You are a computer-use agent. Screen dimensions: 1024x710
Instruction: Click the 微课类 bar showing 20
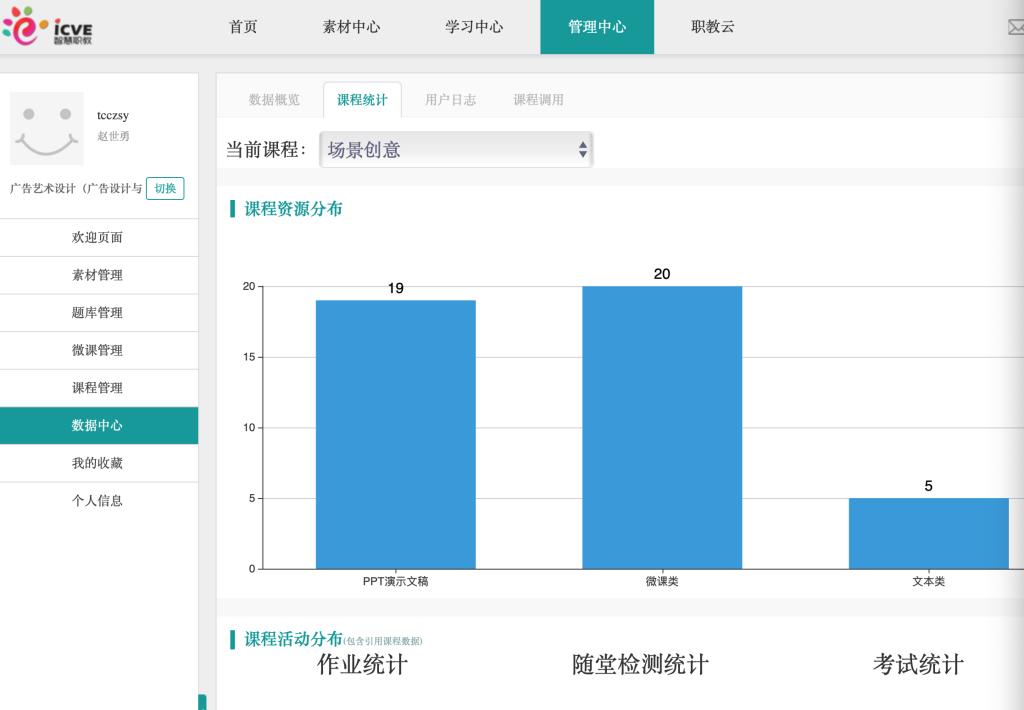662,428
